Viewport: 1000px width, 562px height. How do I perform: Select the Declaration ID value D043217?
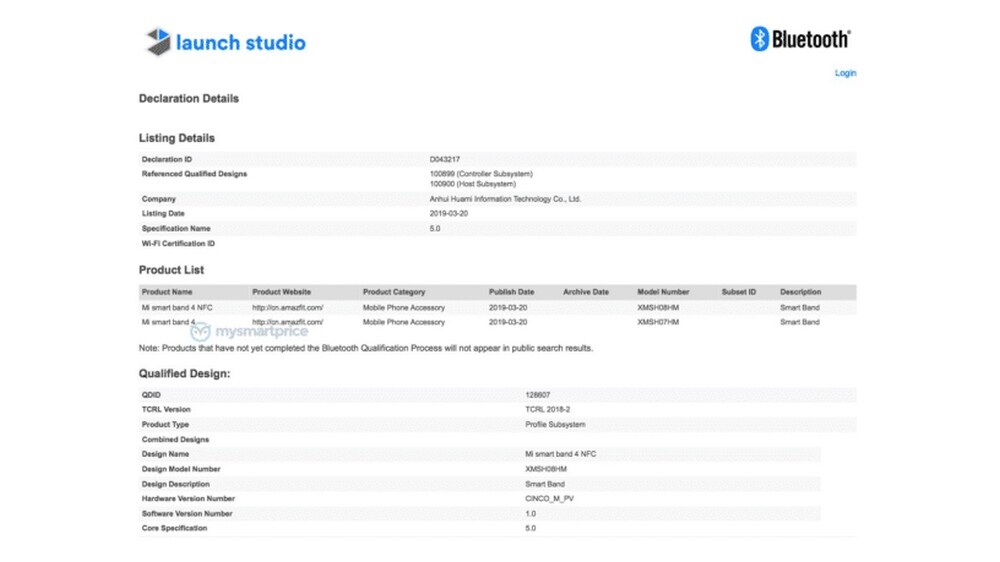click(x=445, y=159)
